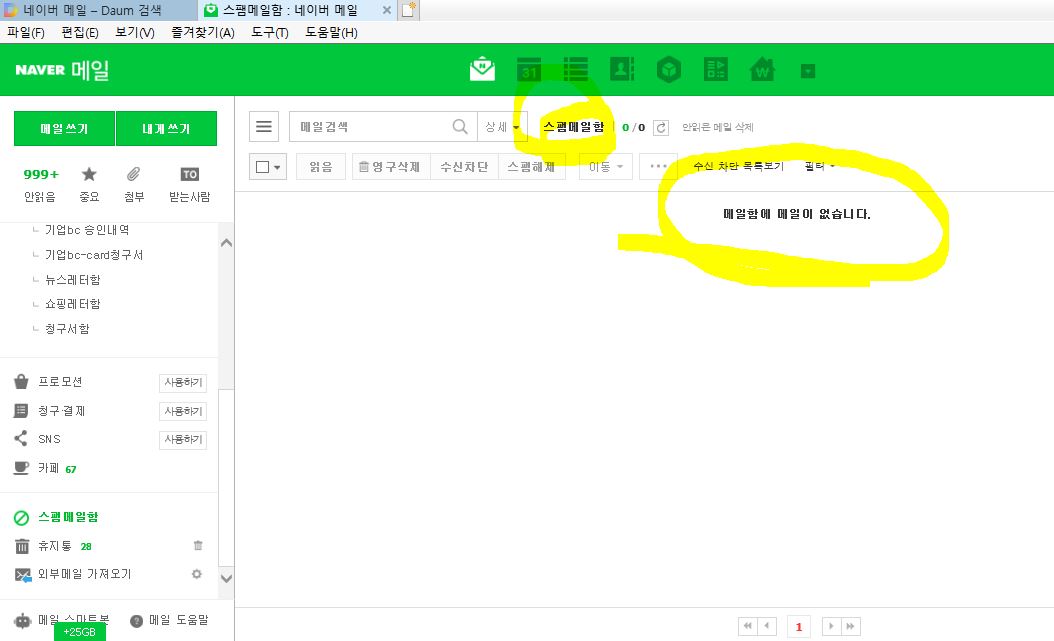The height and width of the screenshot is (641, 1054).
Task: Toggle the sidebar with hamburger menu button
Action: tap(264, 127)
